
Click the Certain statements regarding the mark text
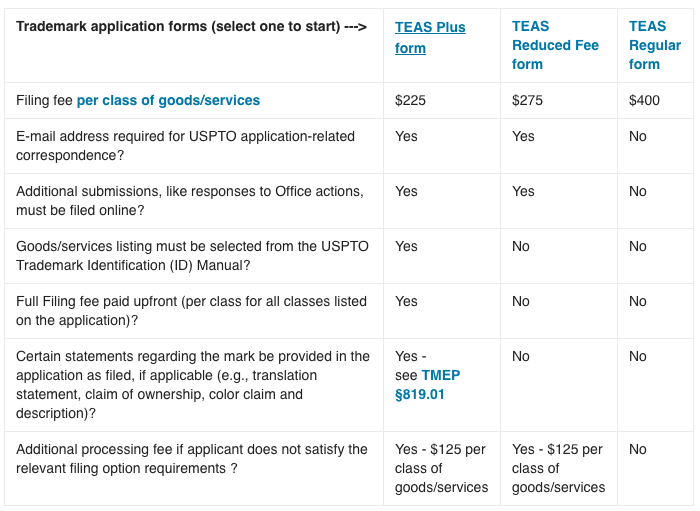[x=193, y=385]
